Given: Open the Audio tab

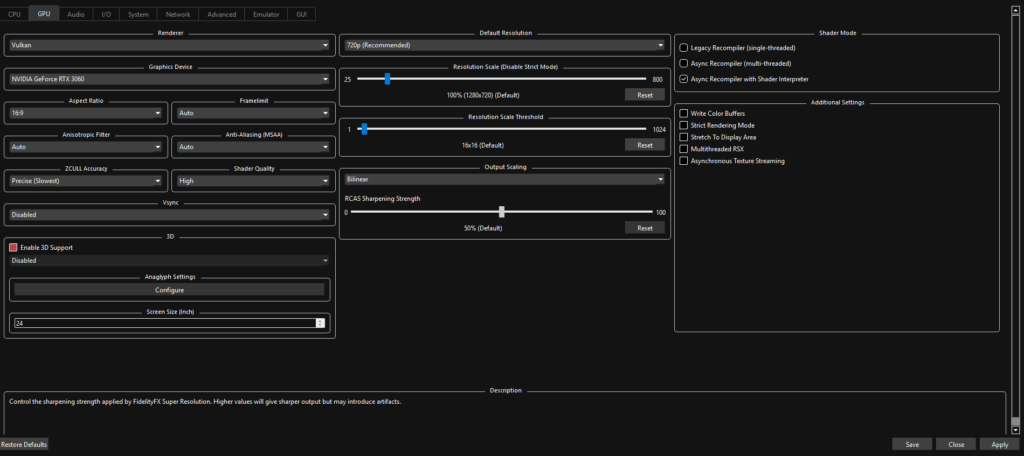Looking at the screenshot, I should tap(76, 14).
